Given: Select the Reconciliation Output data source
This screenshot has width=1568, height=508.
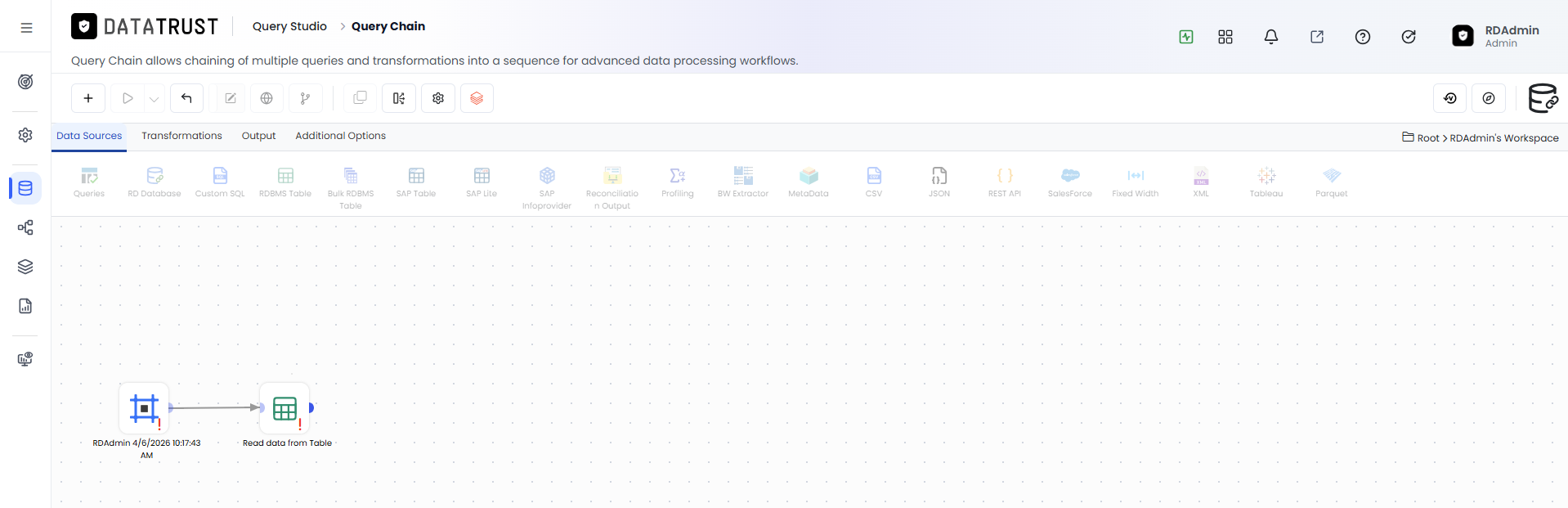Looking at the screenshot, I should 612,188.
